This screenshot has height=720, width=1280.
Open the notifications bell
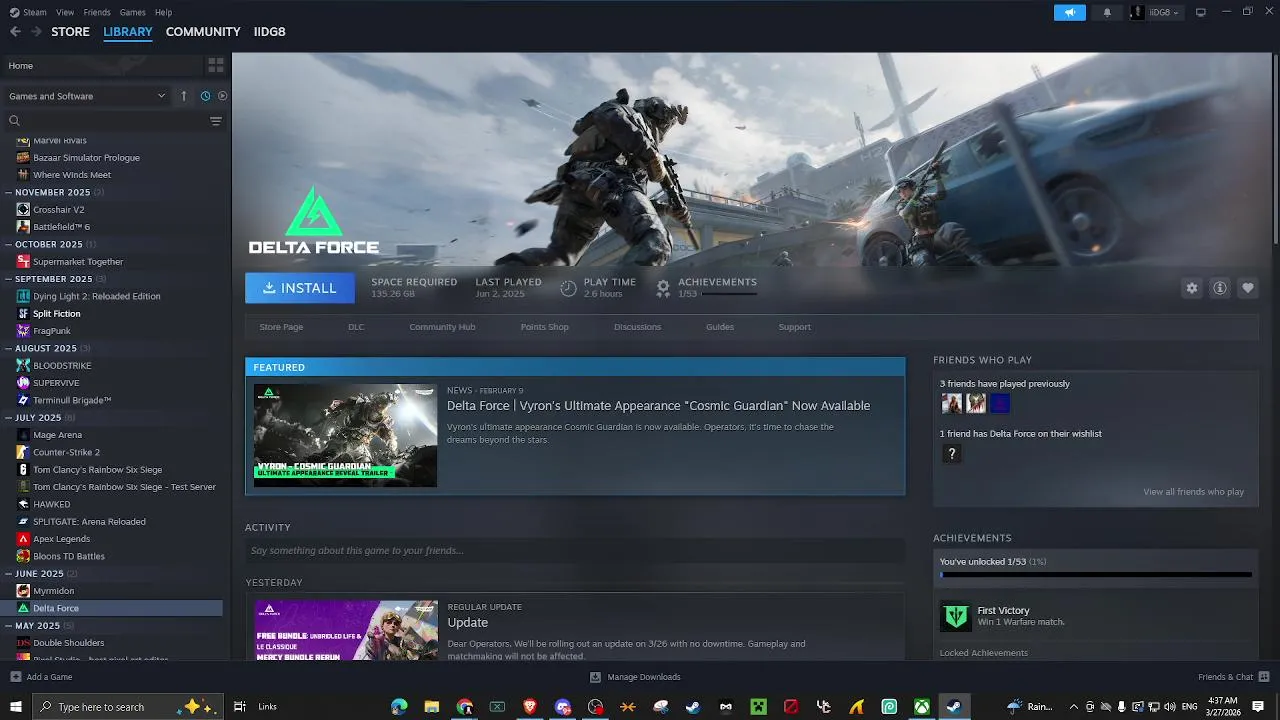[1107, 12]
